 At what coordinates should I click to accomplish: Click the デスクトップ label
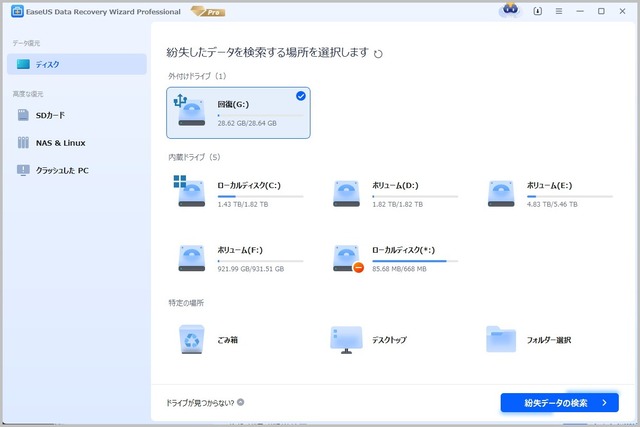point(389,340)
